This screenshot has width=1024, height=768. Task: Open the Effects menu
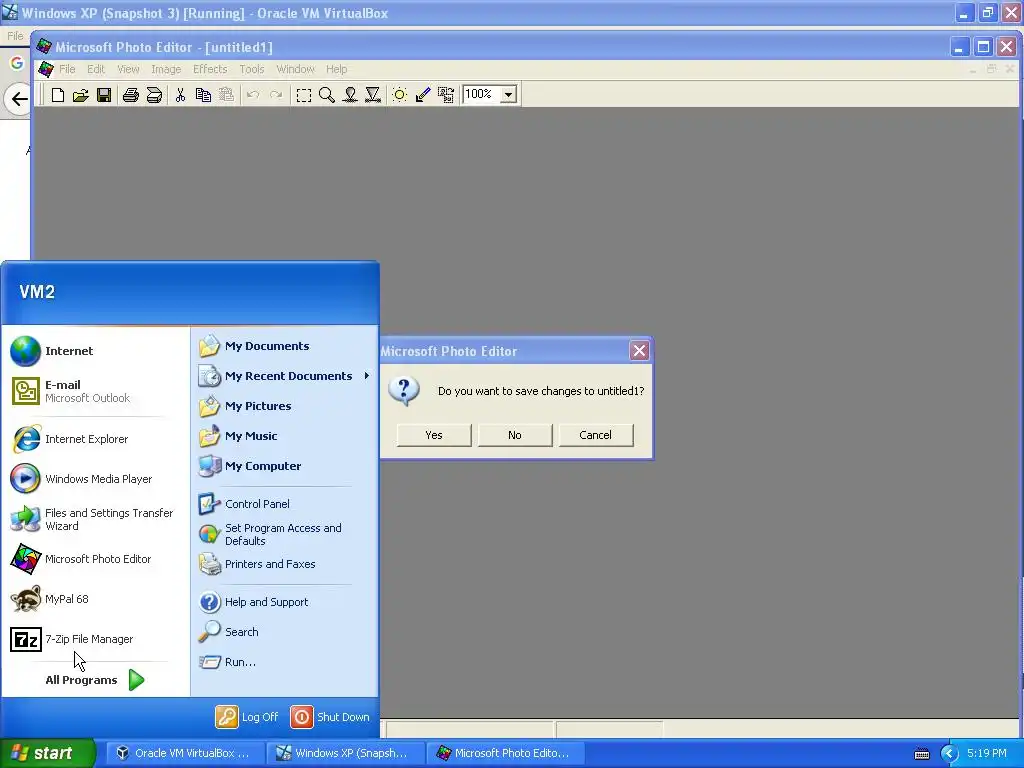click(x=210, y=69)
